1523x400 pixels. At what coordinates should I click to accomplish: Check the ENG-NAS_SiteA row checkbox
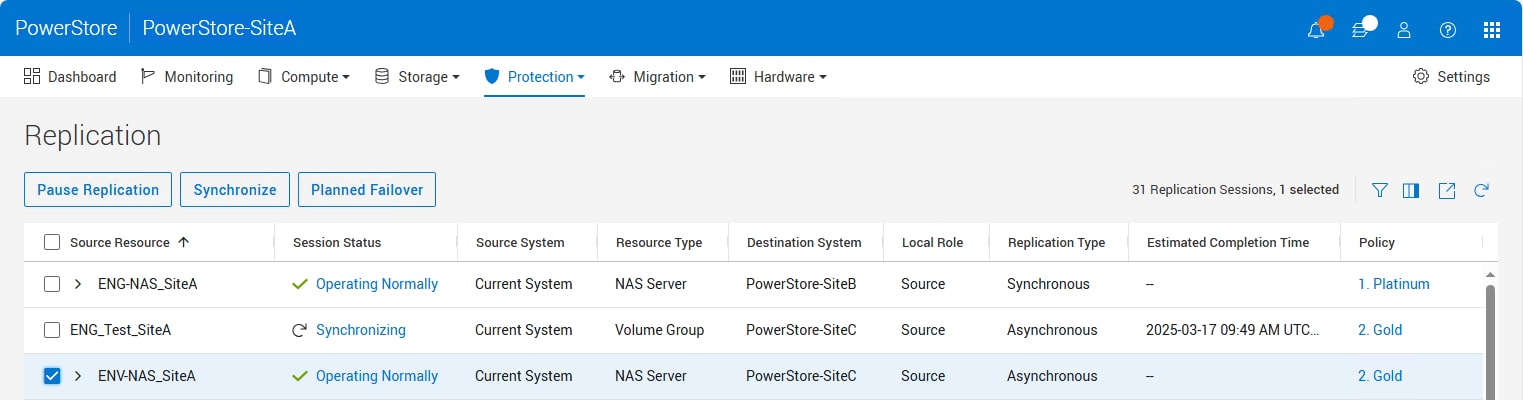click(53, 284)
